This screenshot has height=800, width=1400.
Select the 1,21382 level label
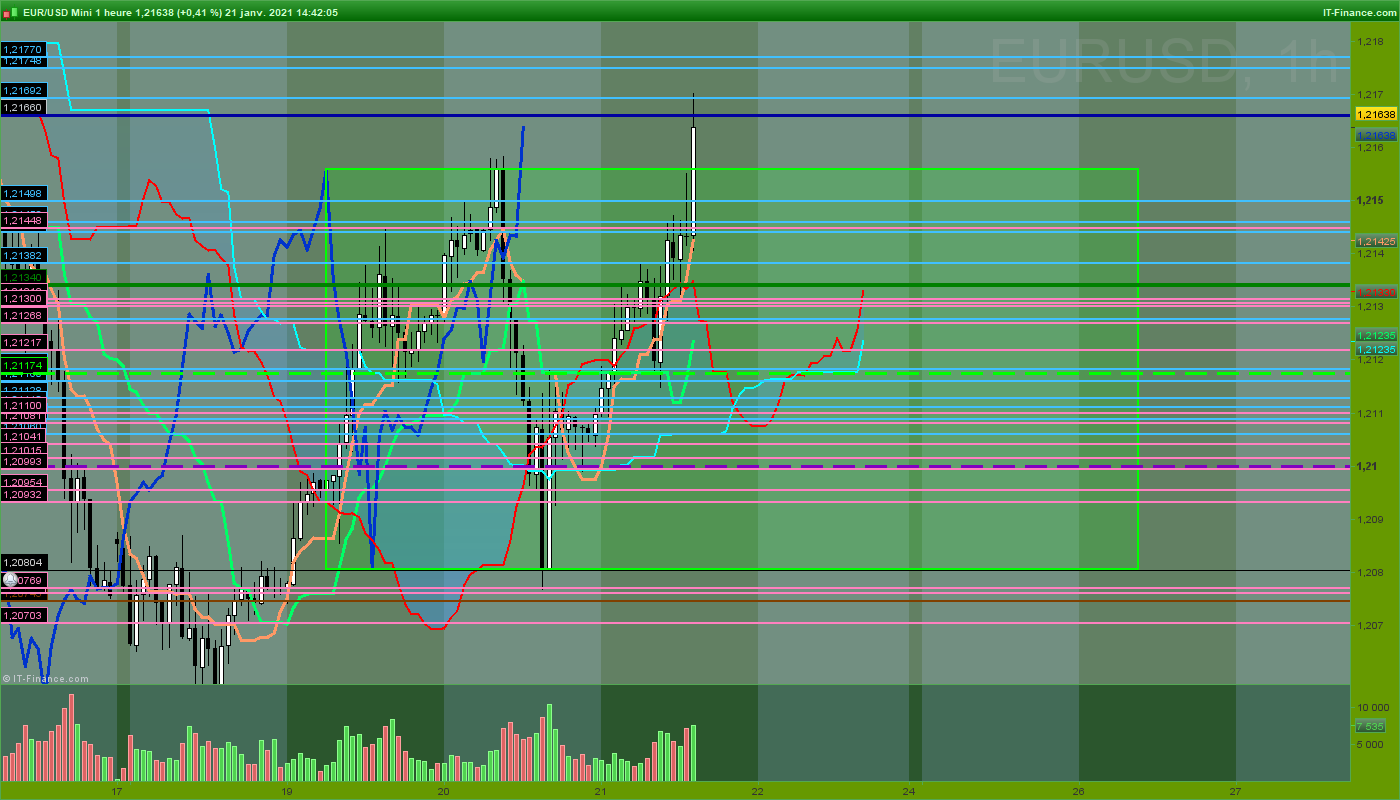point(23,256)
